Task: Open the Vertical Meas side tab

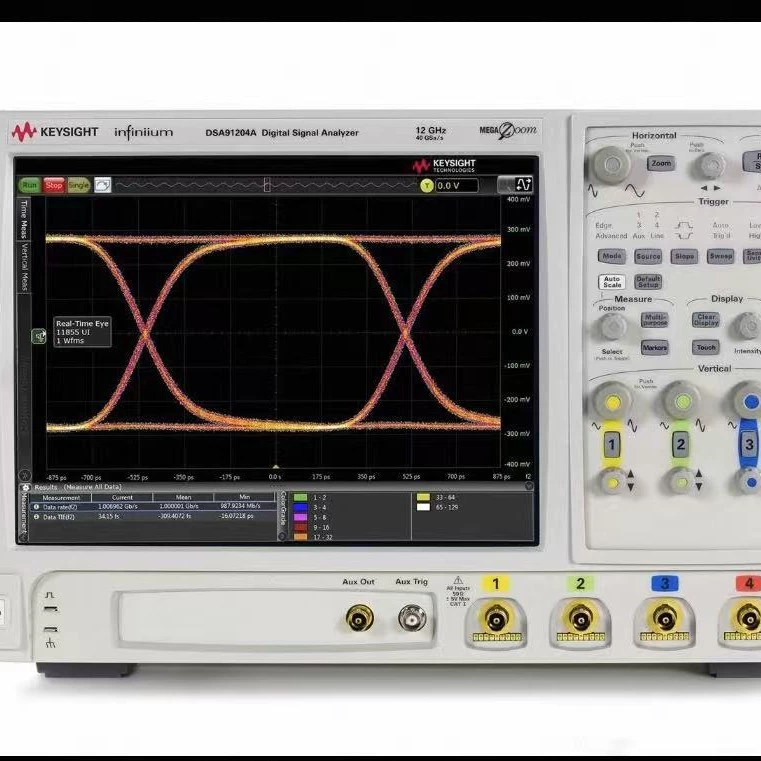Action: tap(23, 267)
